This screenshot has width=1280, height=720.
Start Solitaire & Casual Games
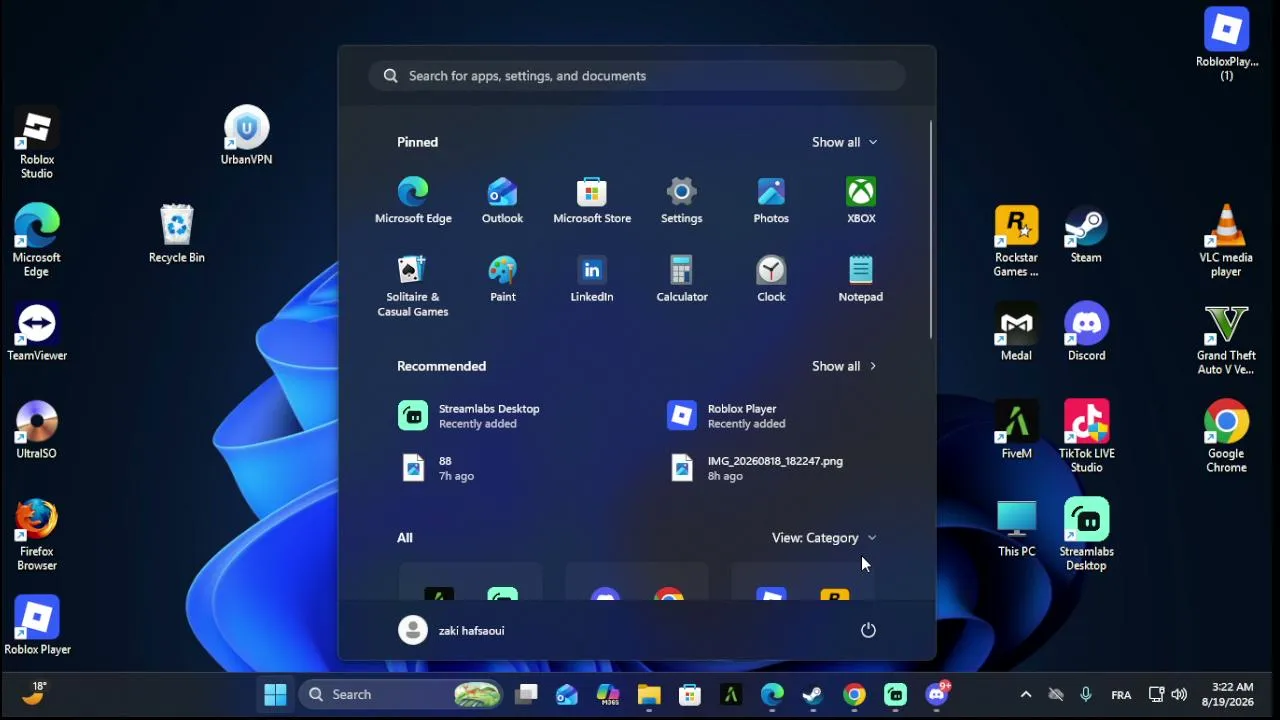tap(413, 286)
